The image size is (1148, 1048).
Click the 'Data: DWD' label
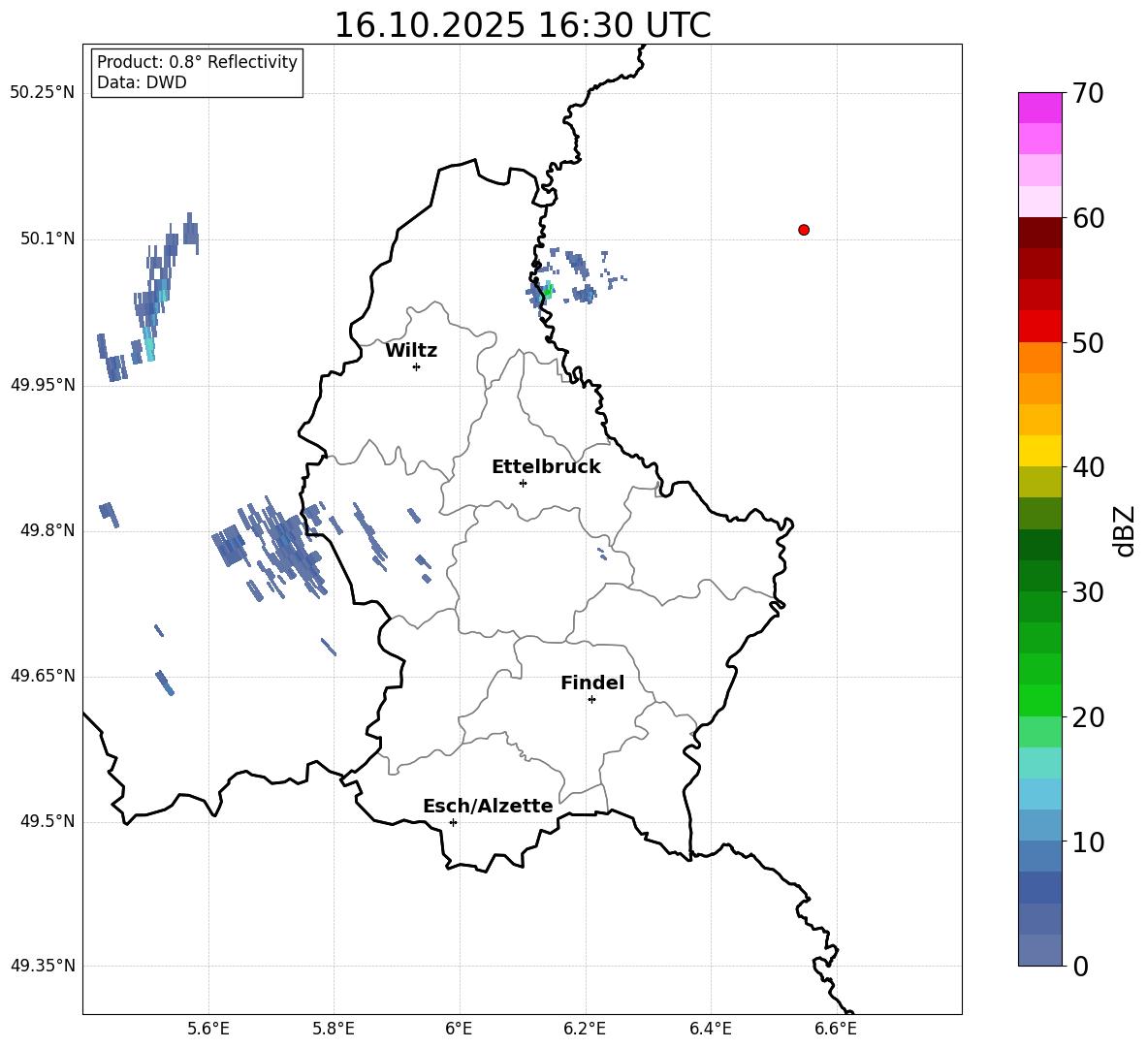pos(142,82)
